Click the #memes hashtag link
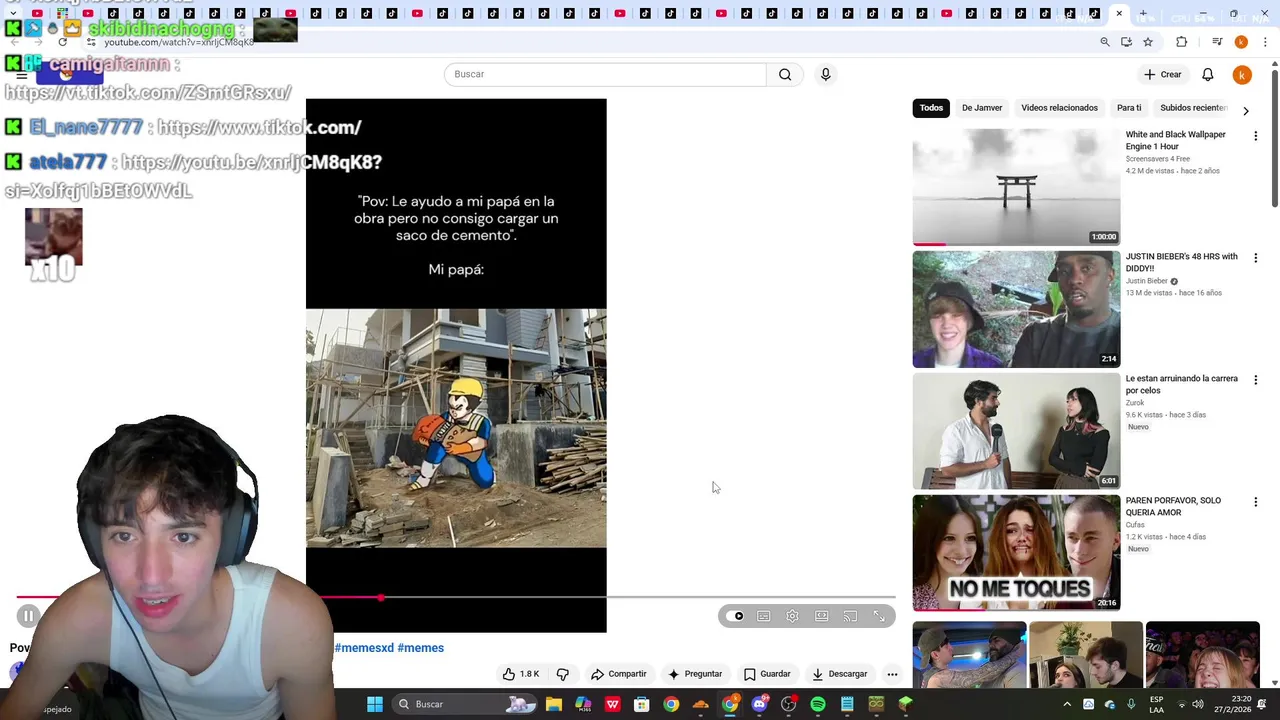 pos(420,648)
